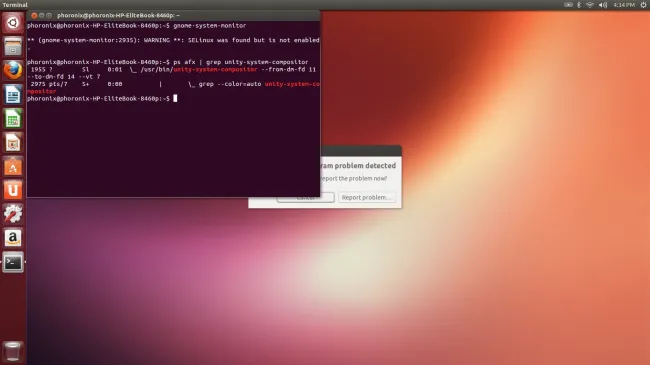
Task: Open Ubuntu Software Center
Action: [13, 167]
